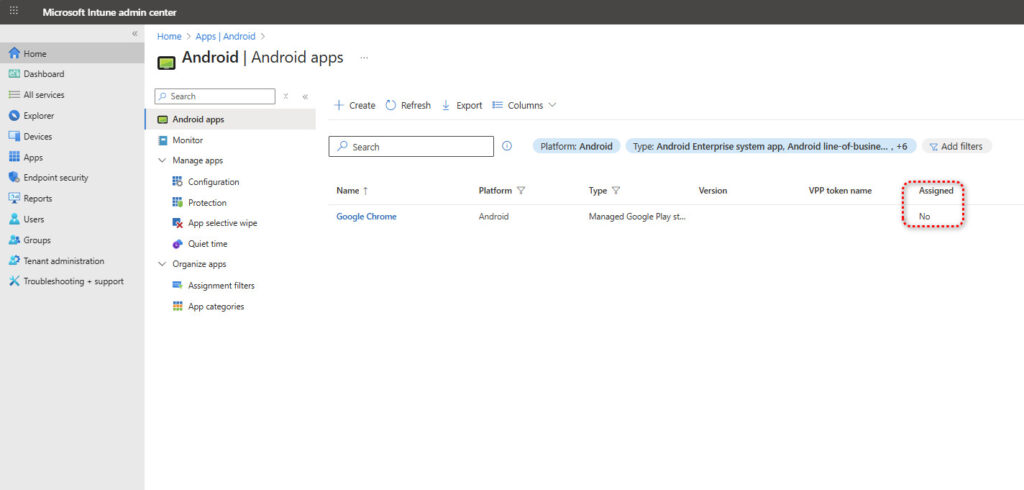Click the apps list Search field
Screen dimensions: 1024x490
(x=411, y=147)
